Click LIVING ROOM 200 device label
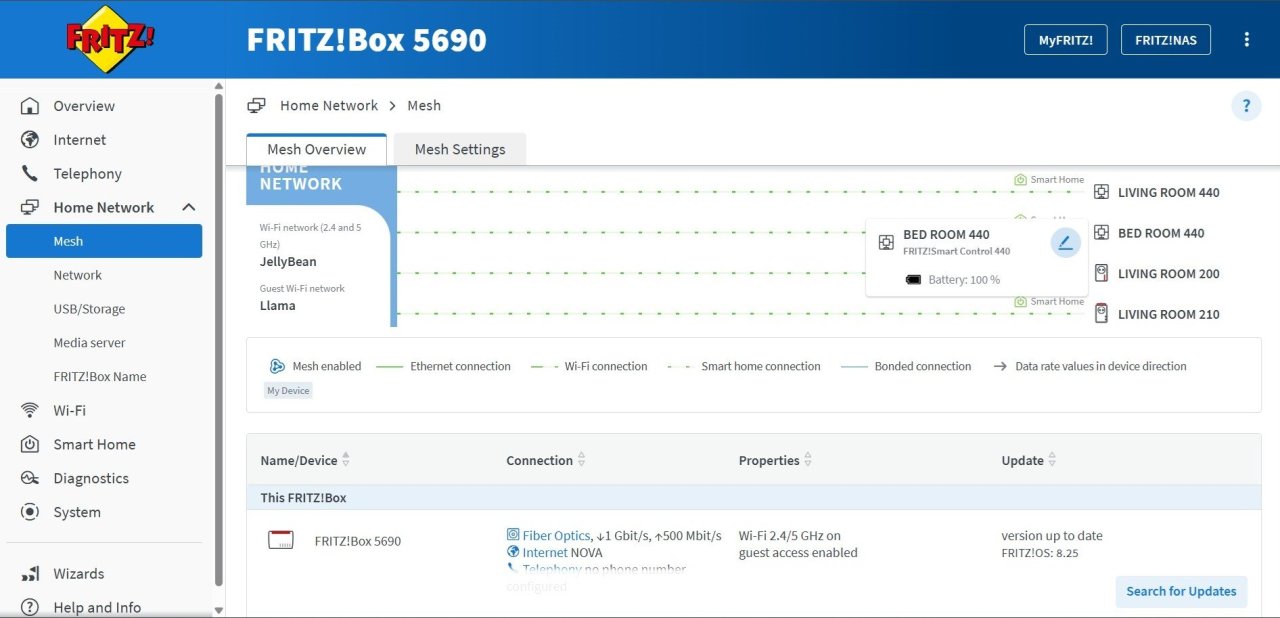The image size is (1280, 618). (x=1169, y=274)
